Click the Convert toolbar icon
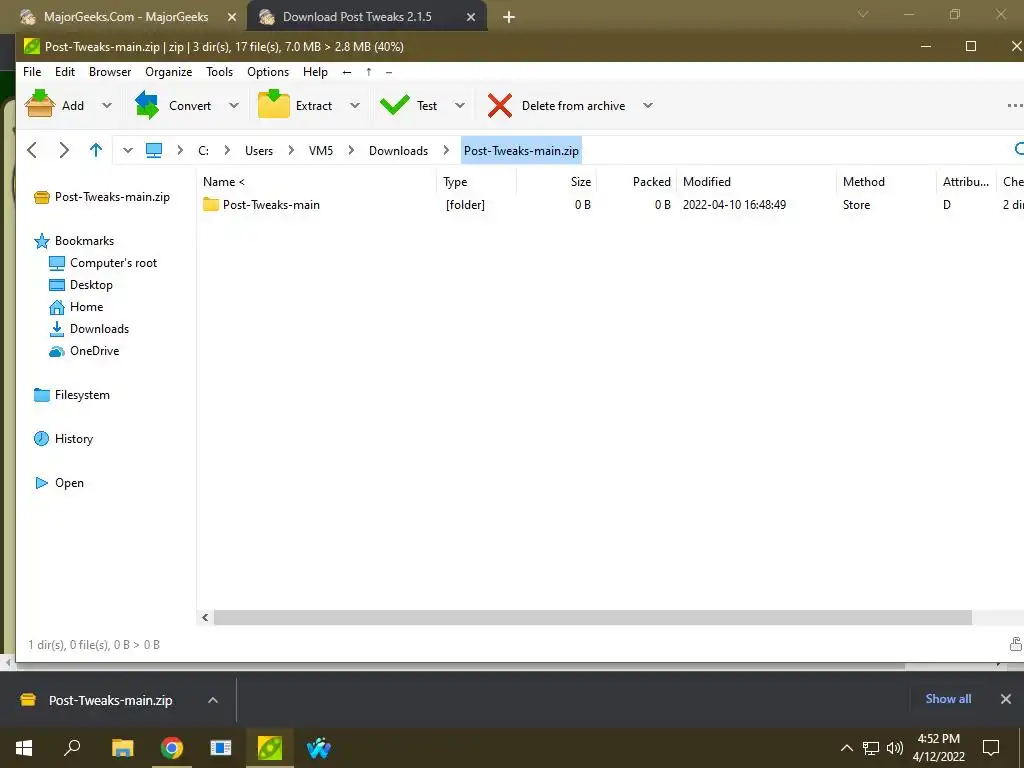 click(147, 105)
